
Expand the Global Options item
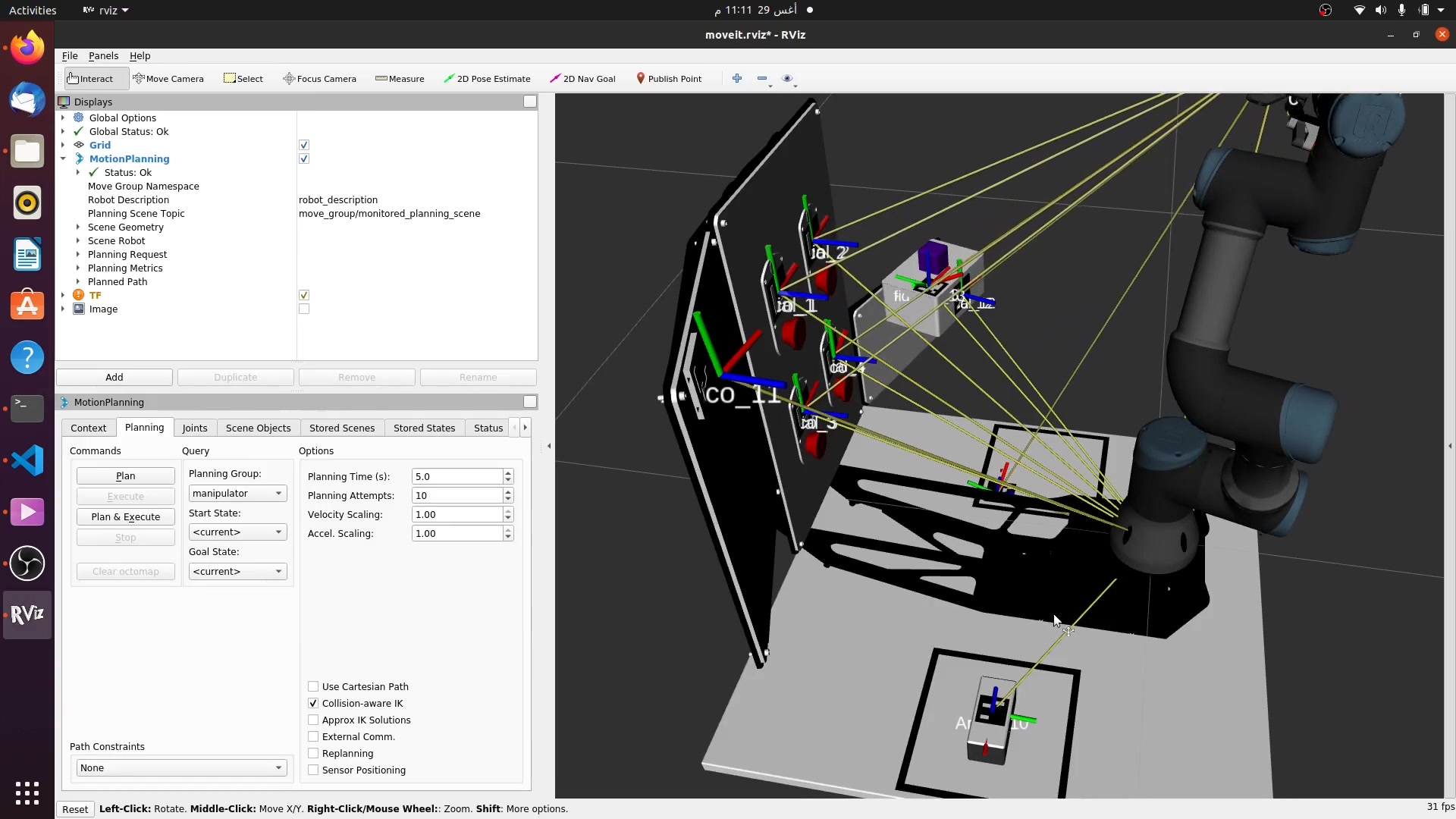coord(63,118)
